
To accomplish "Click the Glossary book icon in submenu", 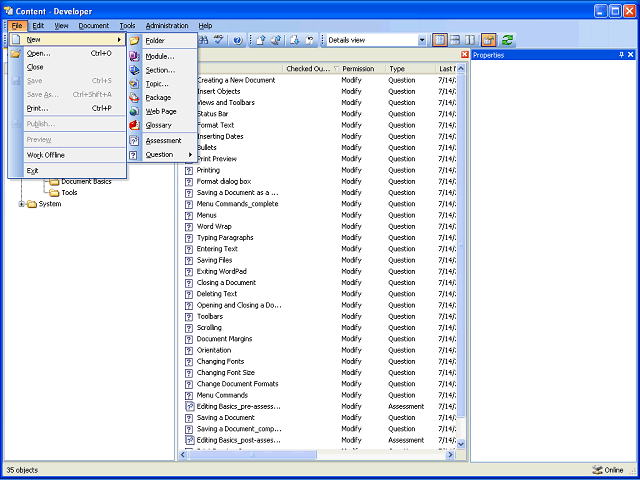I will pyautogui.click(x=134, y=125).
